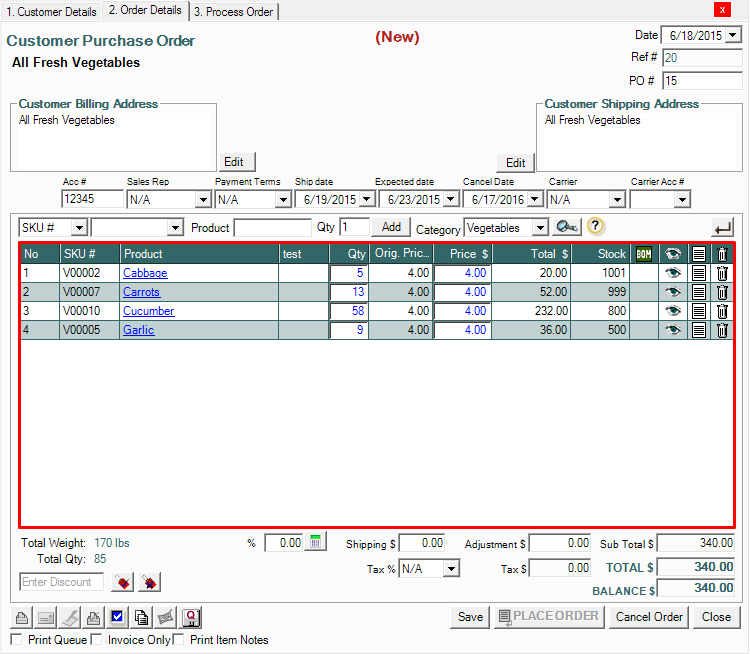Check the Print Item Notes option
Viewport: 750px width, 654px height.
coord(180,639)
